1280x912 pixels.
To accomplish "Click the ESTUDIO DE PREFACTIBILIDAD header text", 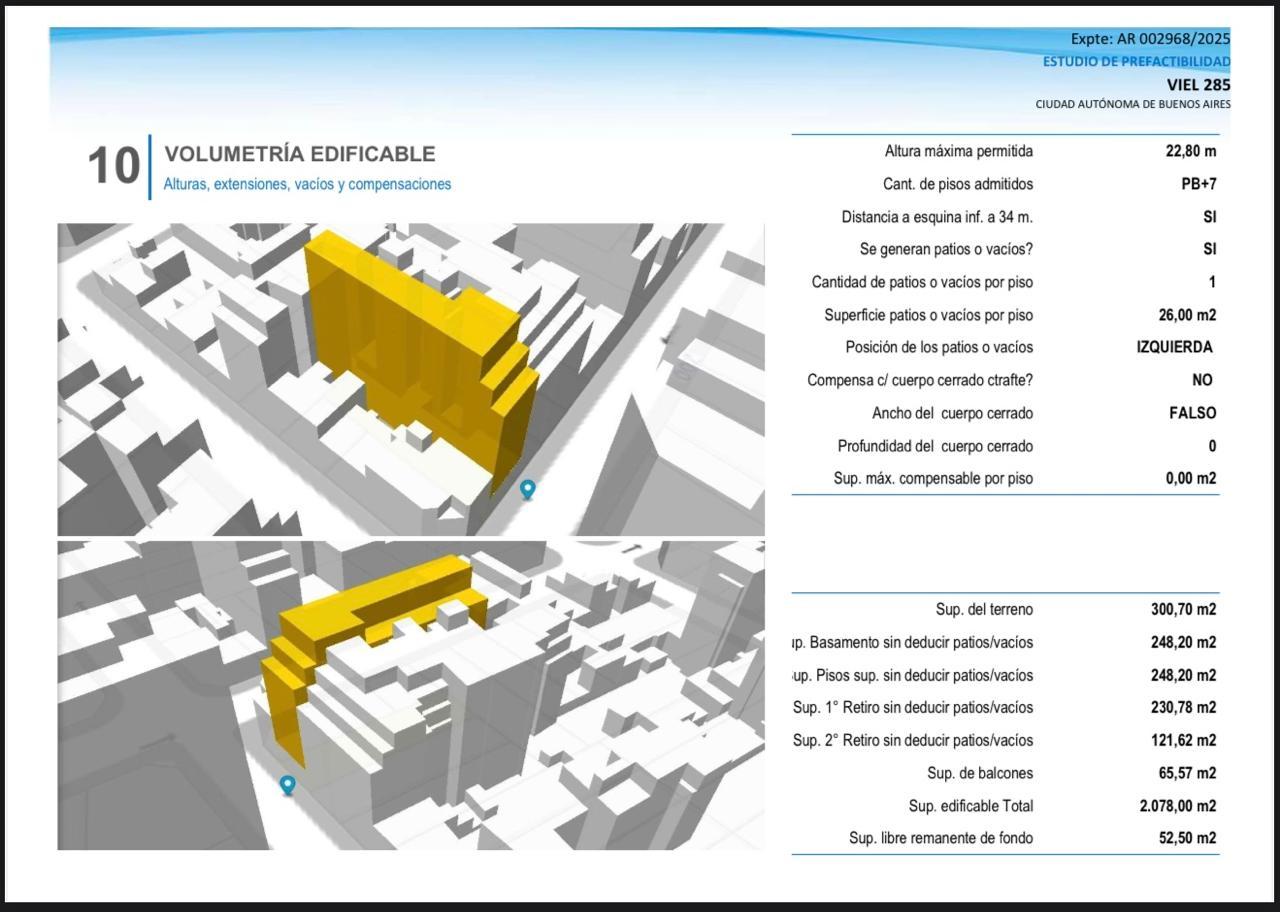I will pos(1136,61).
